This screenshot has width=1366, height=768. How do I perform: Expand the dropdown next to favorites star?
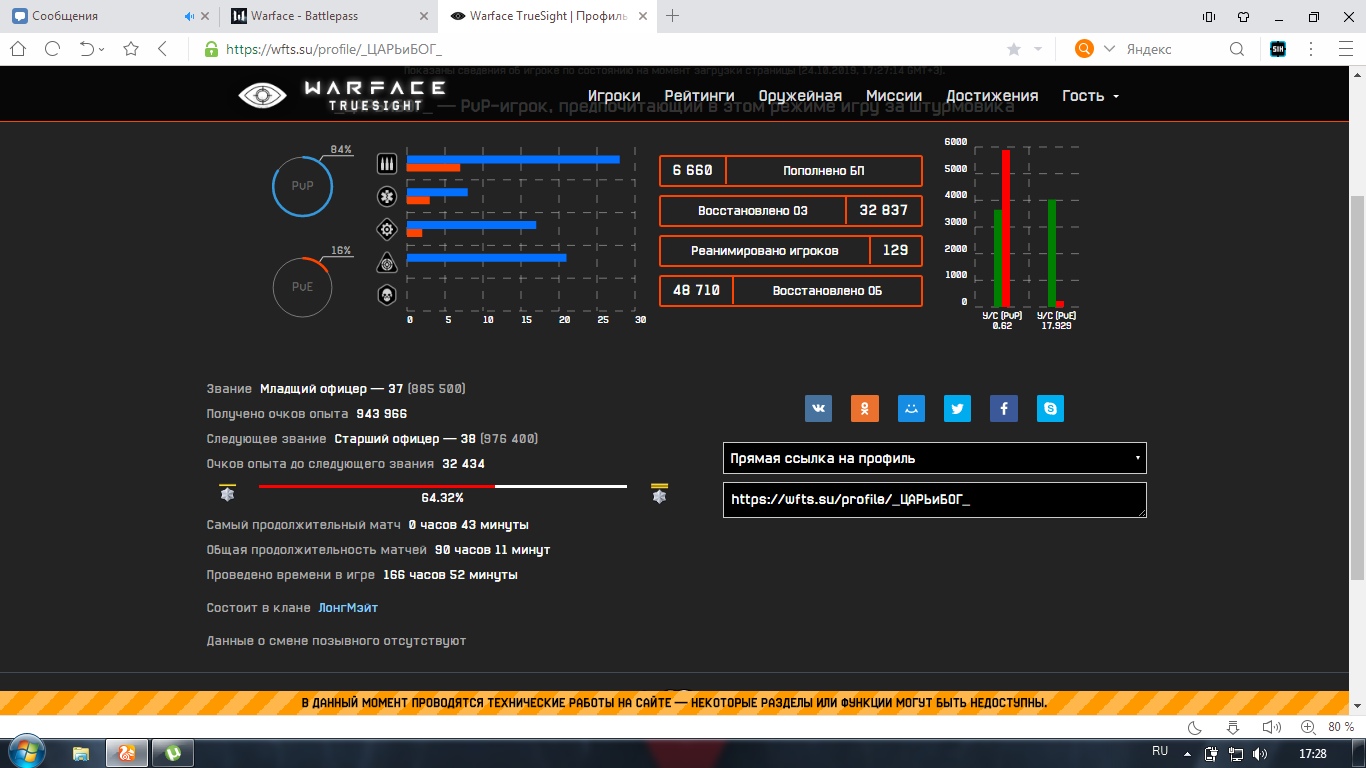tap(1038, 49)
